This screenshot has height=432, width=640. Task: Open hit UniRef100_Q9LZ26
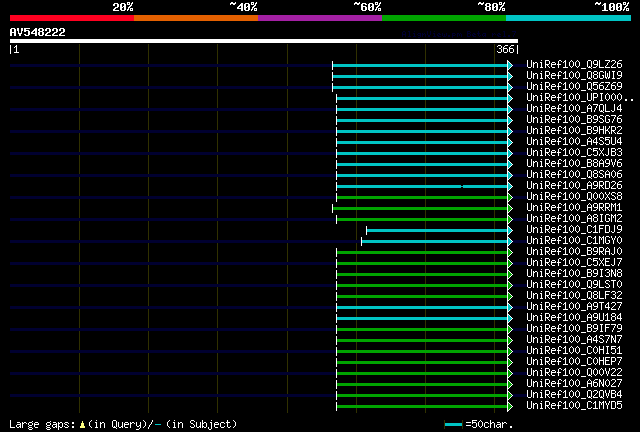click(x=574, y=64)
